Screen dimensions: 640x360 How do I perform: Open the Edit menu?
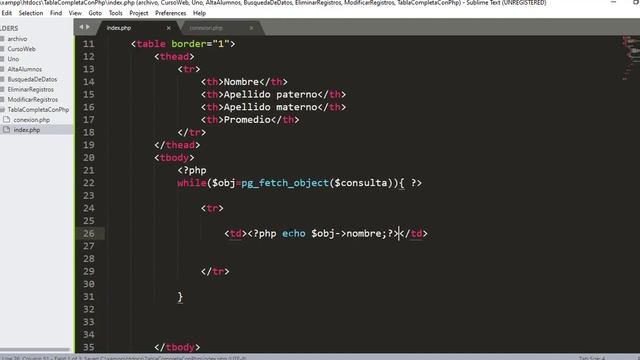point(7,13)
